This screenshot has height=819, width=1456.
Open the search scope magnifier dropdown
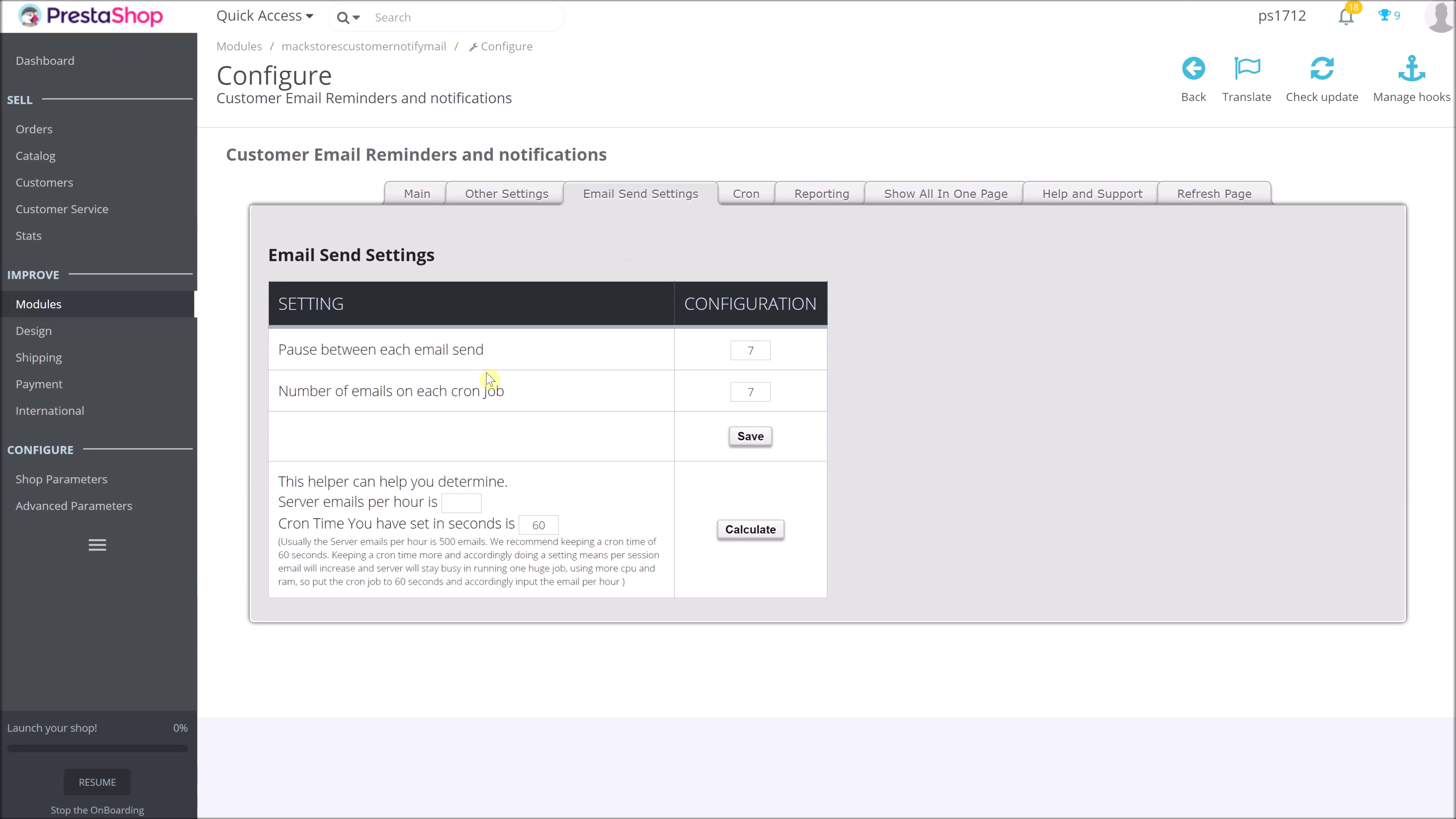(348, 17)
